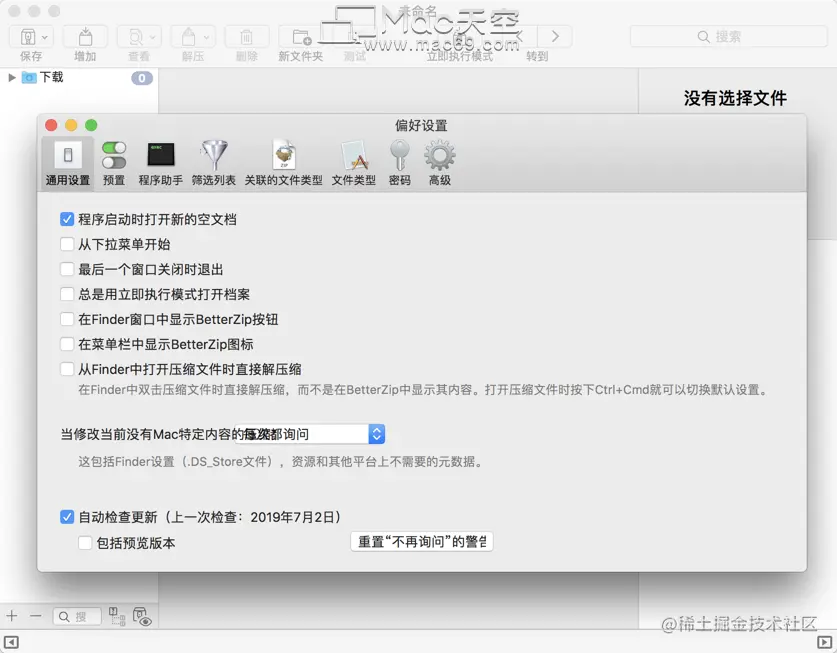Open the 通用设置 preferences tab
The width and height of the screenshot is (837, 653).
click(68, 163)
